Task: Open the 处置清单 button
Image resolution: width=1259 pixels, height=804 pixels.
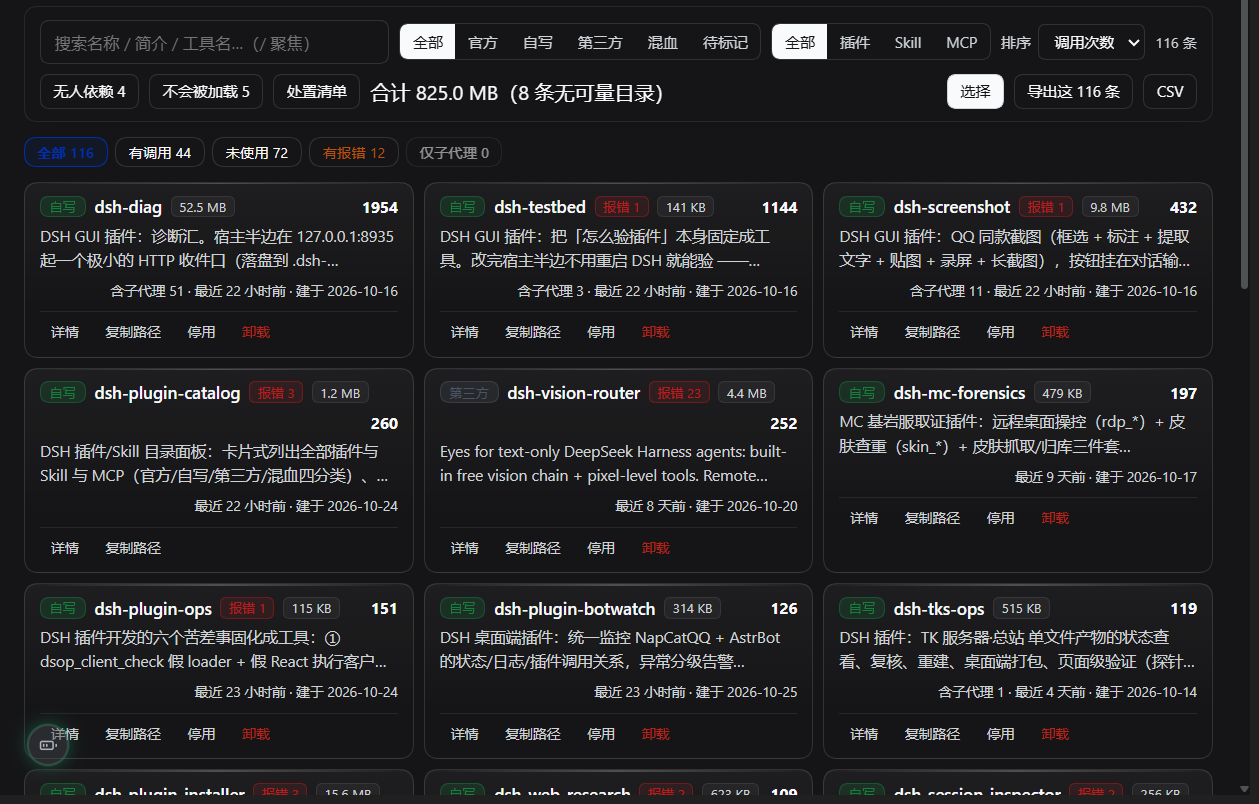Action: pyautogui.click(x=316, y=92)
